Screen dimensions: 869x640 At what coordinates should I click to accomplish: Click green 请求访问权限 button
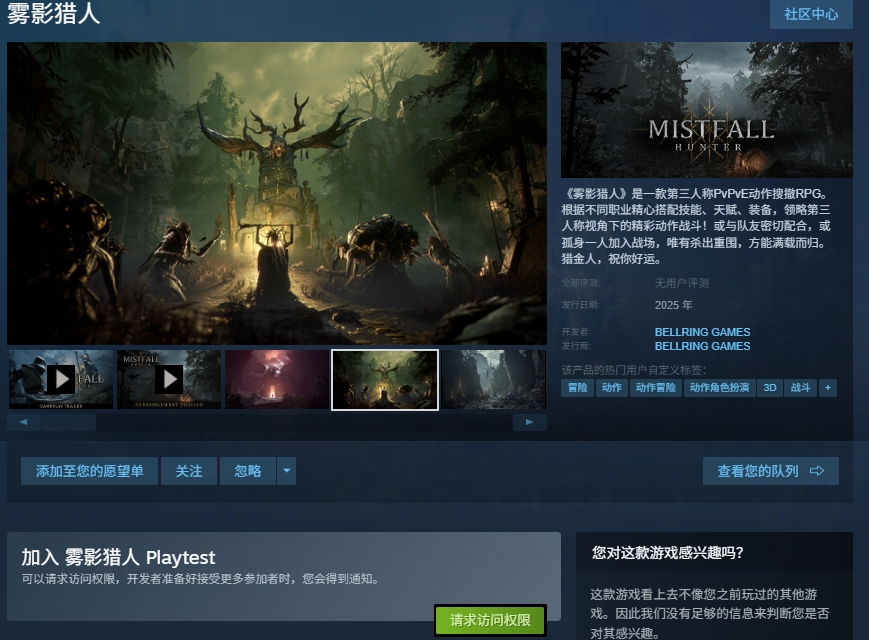tap(490, 620)
